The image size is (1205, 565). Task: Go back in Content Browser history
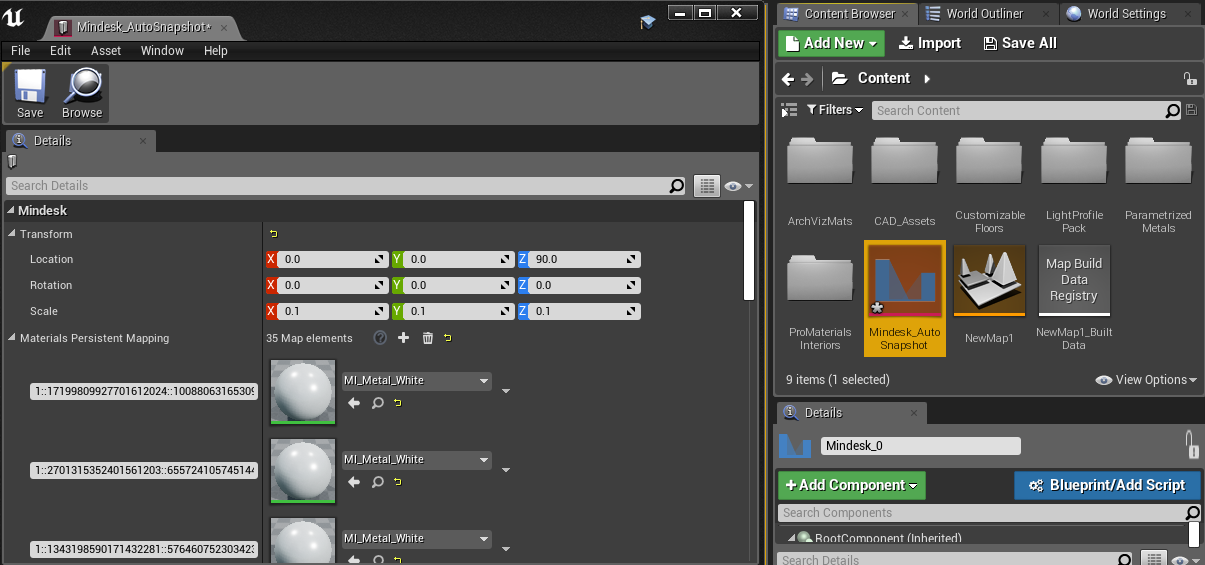[x=788, y=78]
